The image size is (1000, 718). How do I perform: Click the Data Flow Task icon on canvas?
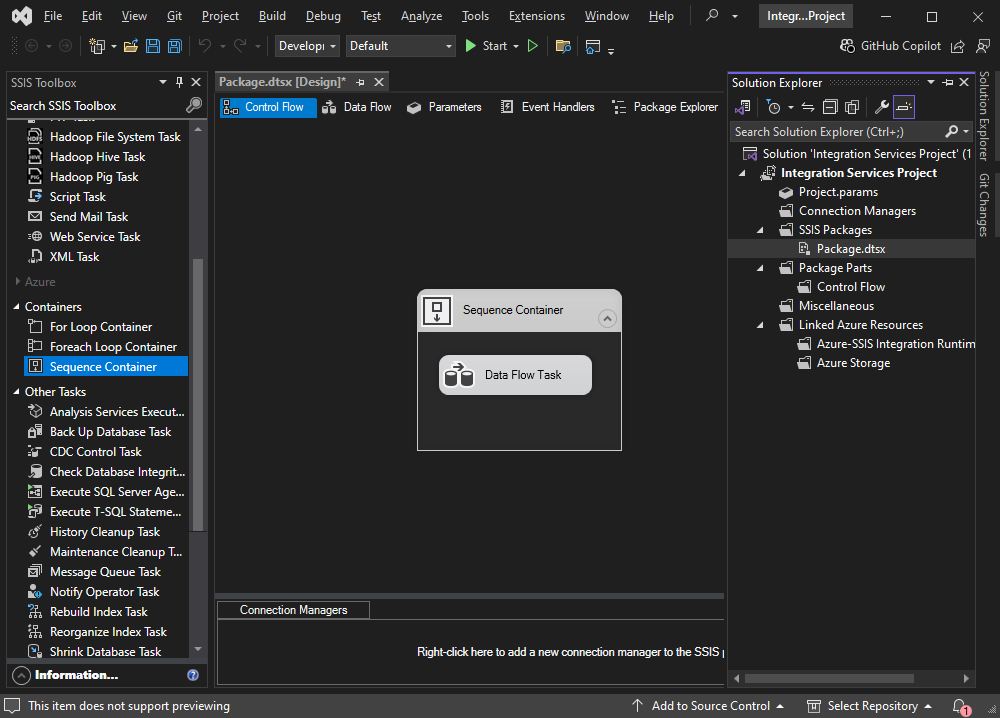(x=459, y=375)
